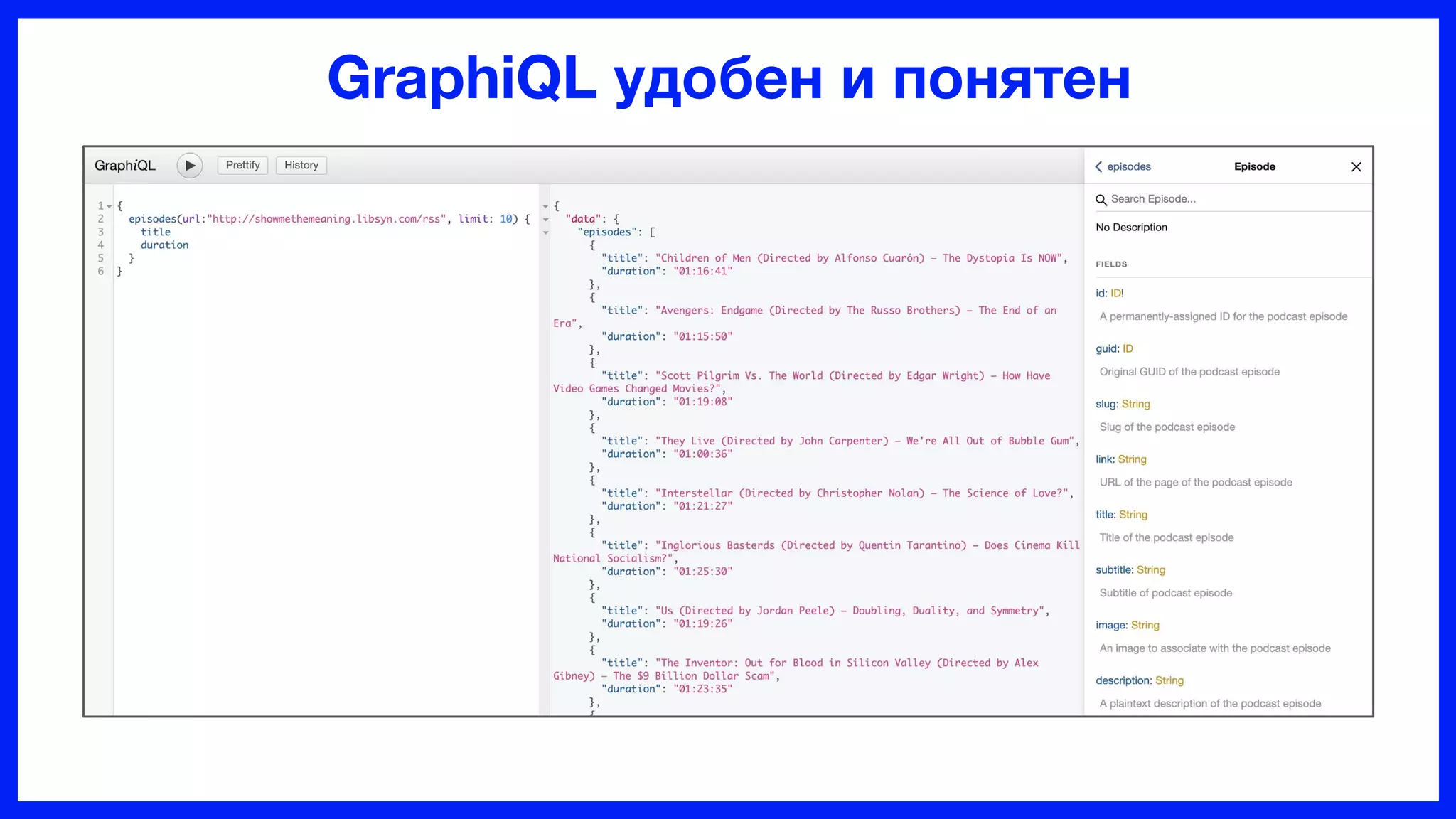Click the limit value 10 in query
The image size is (1456, 819).
(505, 219)
